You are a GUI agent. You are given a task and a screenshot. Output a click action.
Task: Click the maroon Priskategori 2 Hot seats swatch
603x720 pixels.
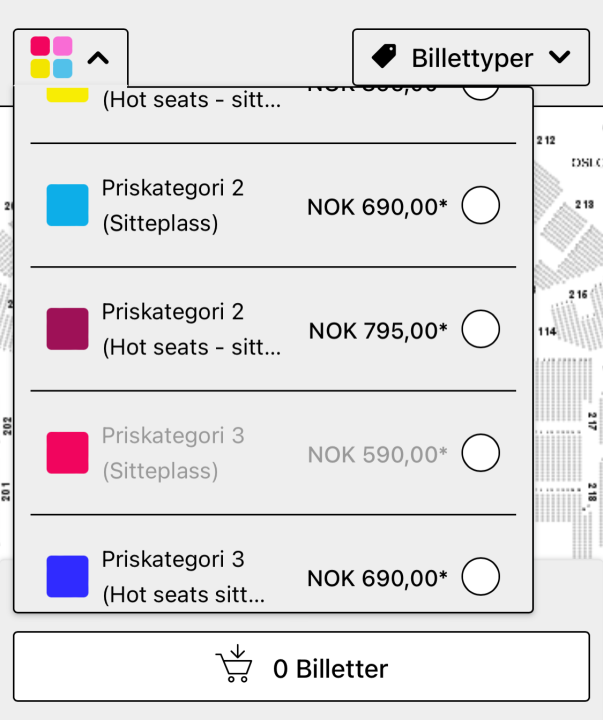(68, 329)
